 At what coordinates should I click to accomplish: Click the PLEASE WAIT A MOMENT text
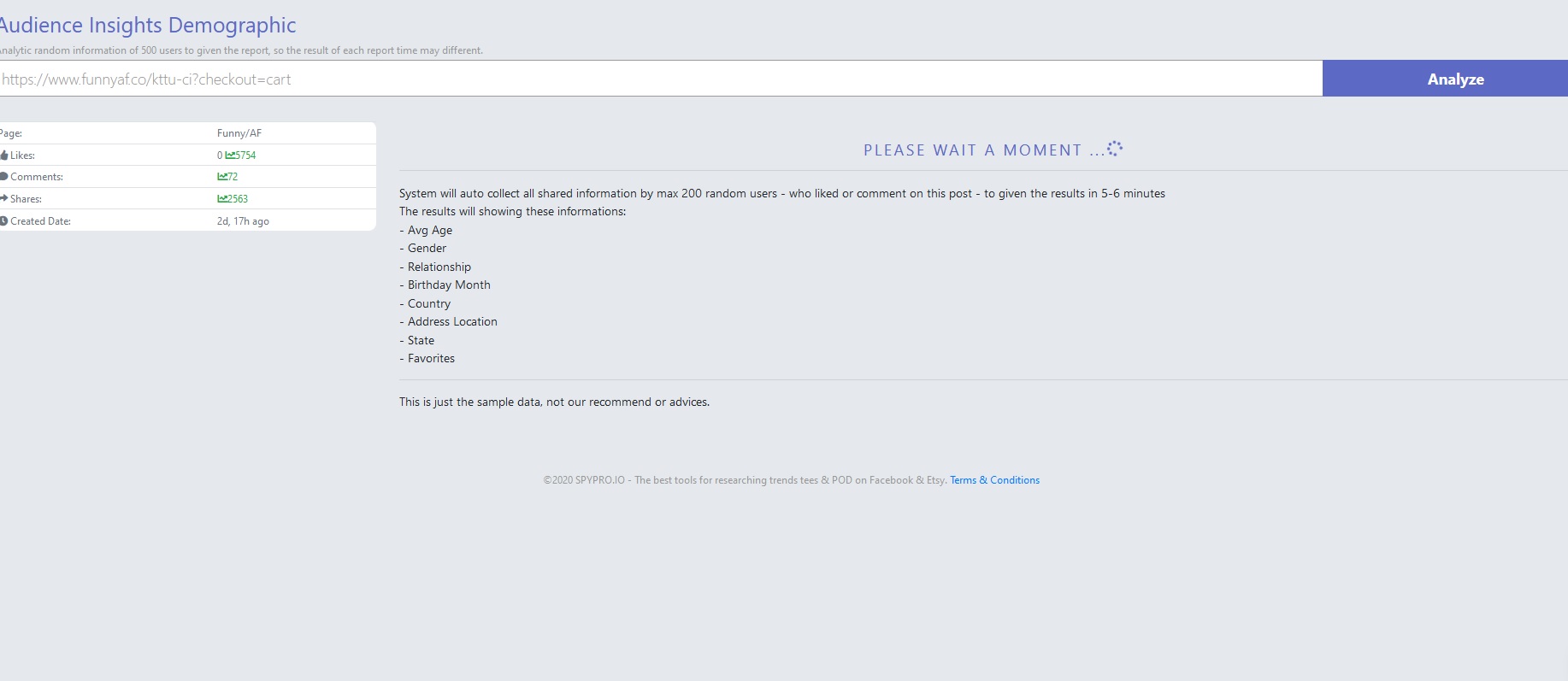click(972, 150)
